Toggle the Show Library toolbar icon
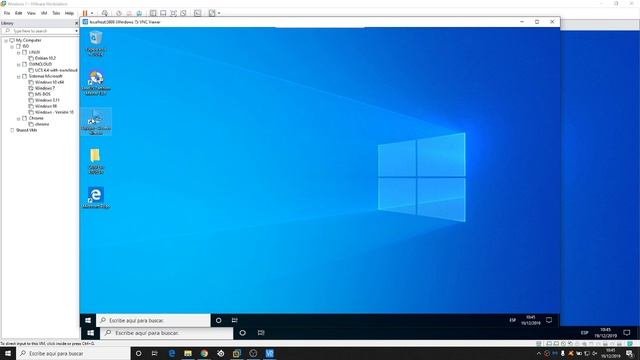The height and width of the screenshot is (360, 640). pos(153,13)
